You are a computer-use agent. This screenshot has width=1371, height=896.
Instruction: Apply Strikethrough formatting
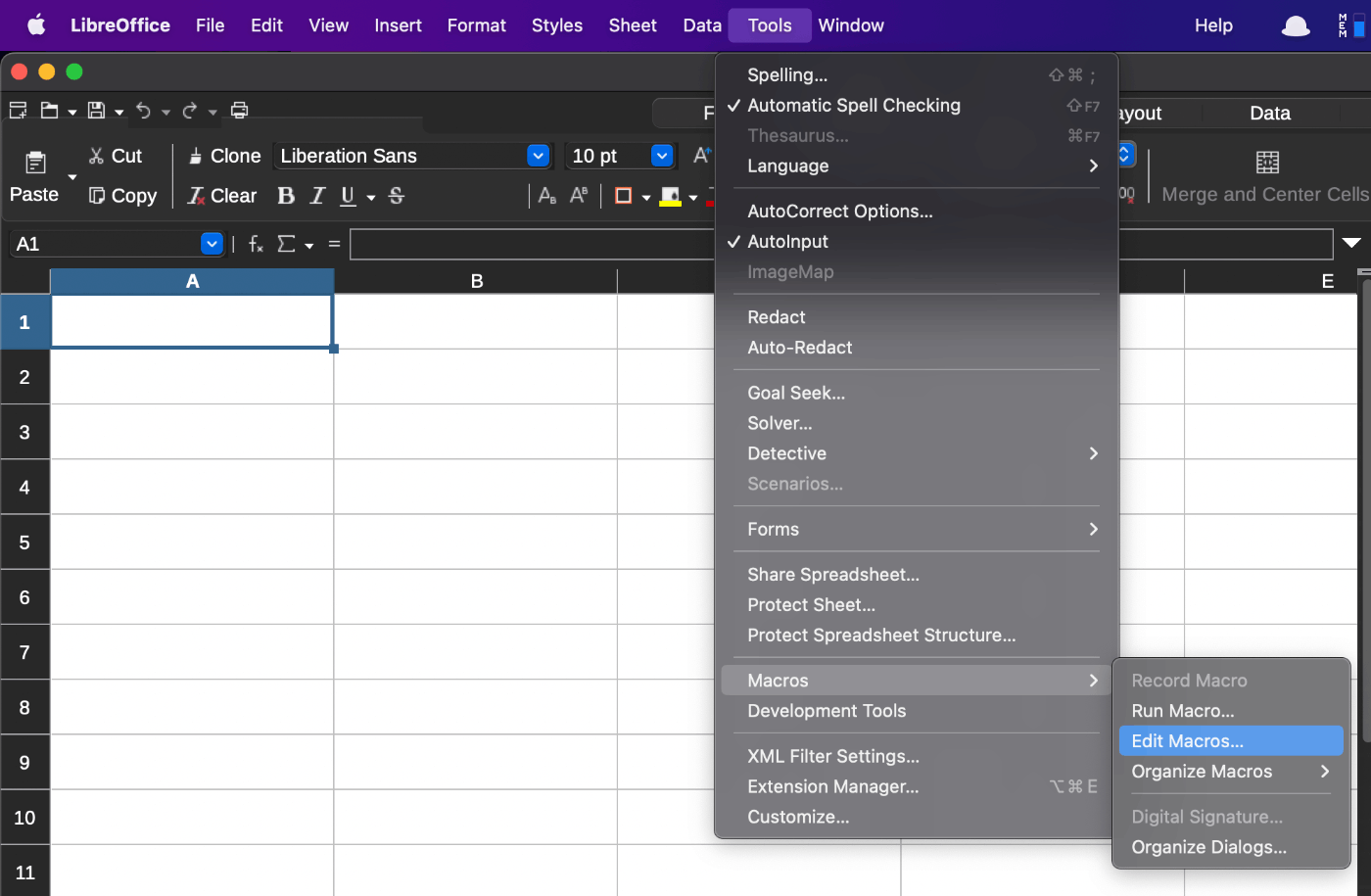pos(397,196)
